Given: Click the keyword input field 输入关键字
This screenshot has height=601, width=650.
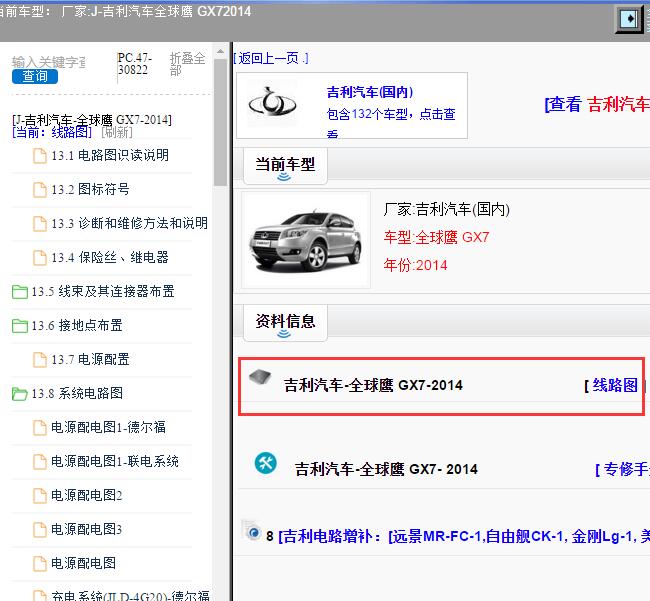Looking at the screenshot, I should [x=49, y=62].
